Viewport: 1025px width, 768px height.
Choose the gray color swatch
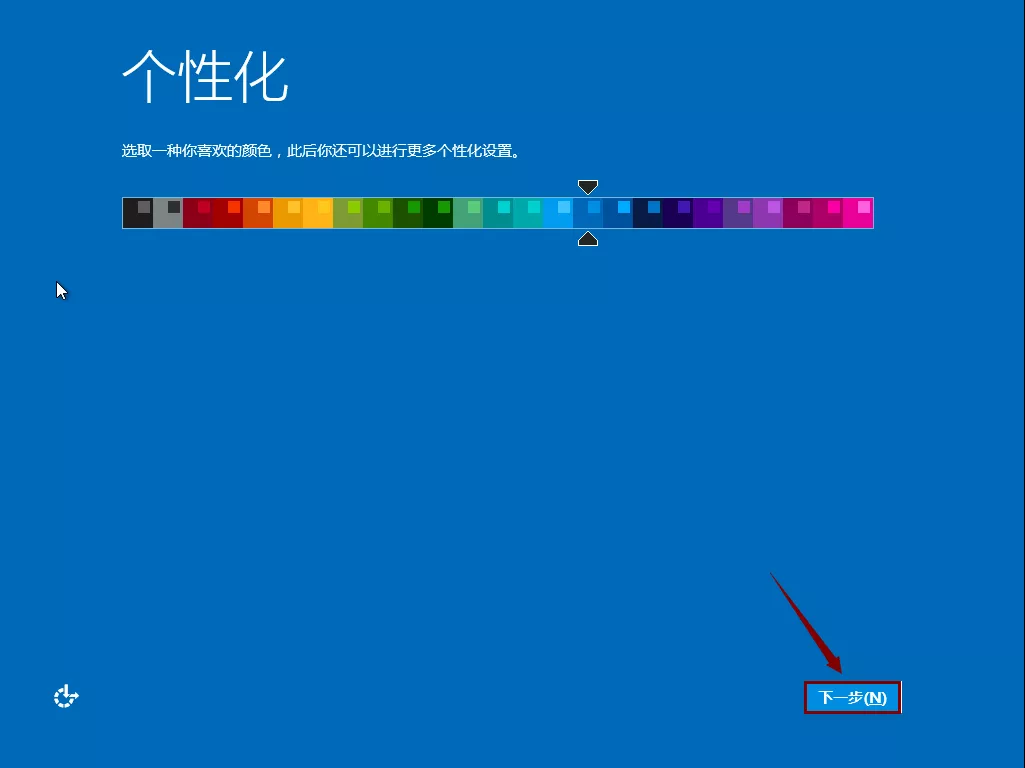168,213
